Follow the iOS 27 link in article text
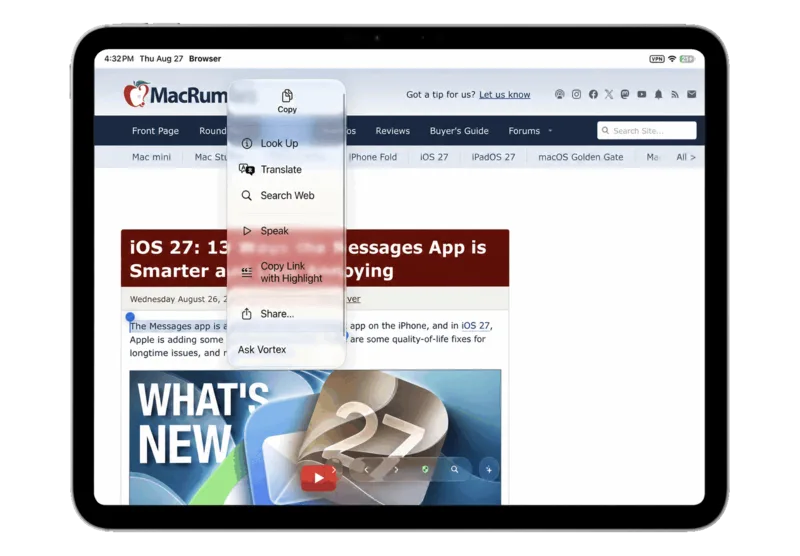This screenshot has height=556, width=800. [476, 325]
